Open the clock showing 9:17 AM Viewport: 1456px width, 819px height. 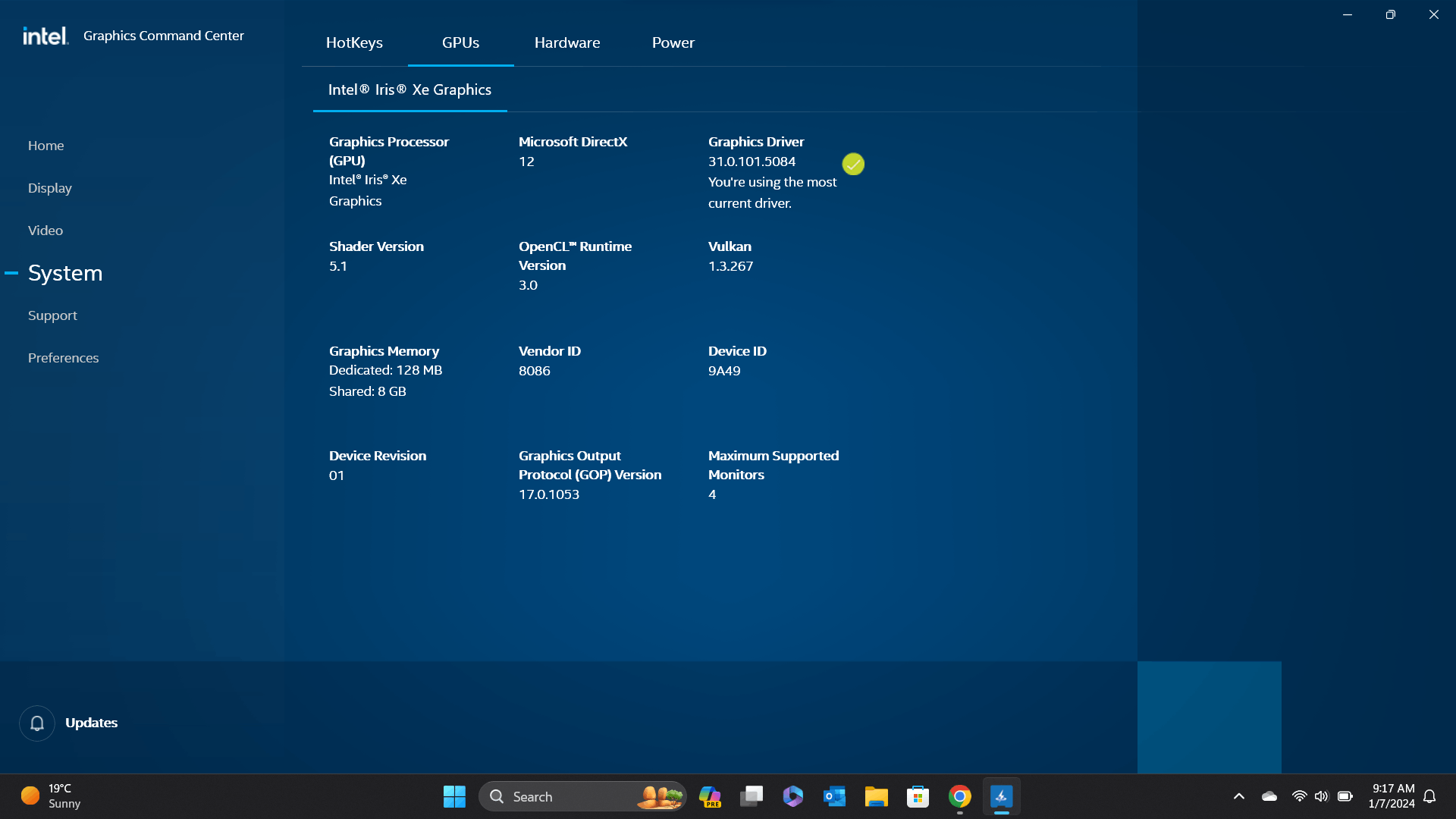pyautogui.click(x=1392, y=796)
